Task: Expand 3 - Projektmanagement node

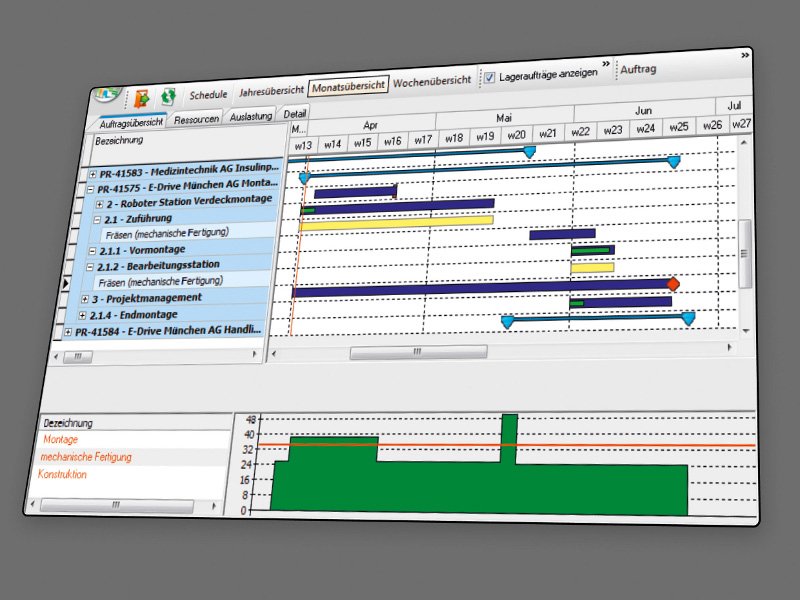Action: 85,299
